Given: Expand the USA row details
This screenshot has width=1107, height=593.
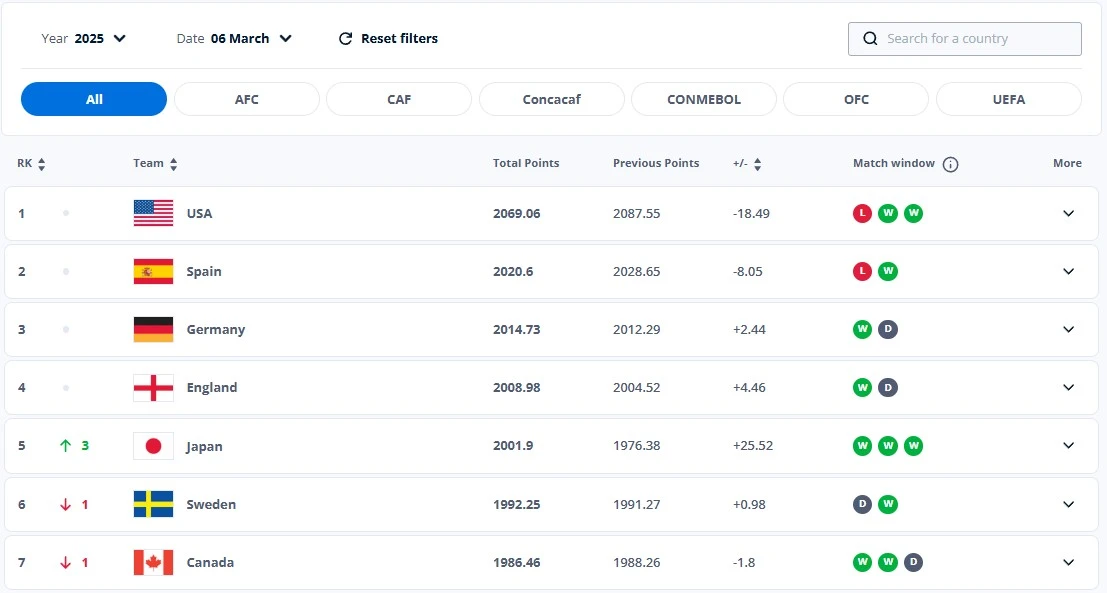Looking at the screenshot, I should [x=1068, y=213].
